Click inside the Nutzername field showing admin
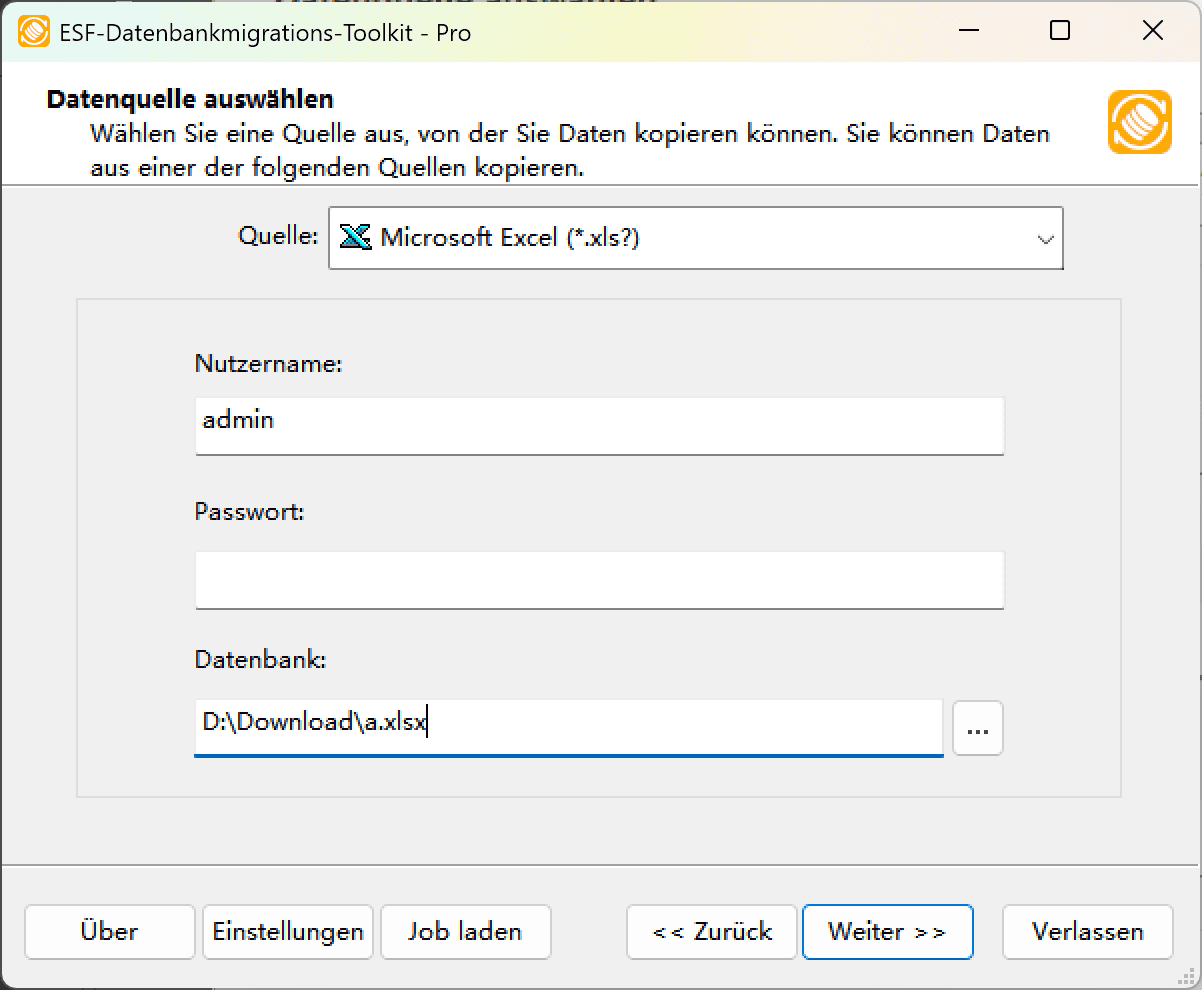This screenshot has height=990, width=1202. click(600, 426)
